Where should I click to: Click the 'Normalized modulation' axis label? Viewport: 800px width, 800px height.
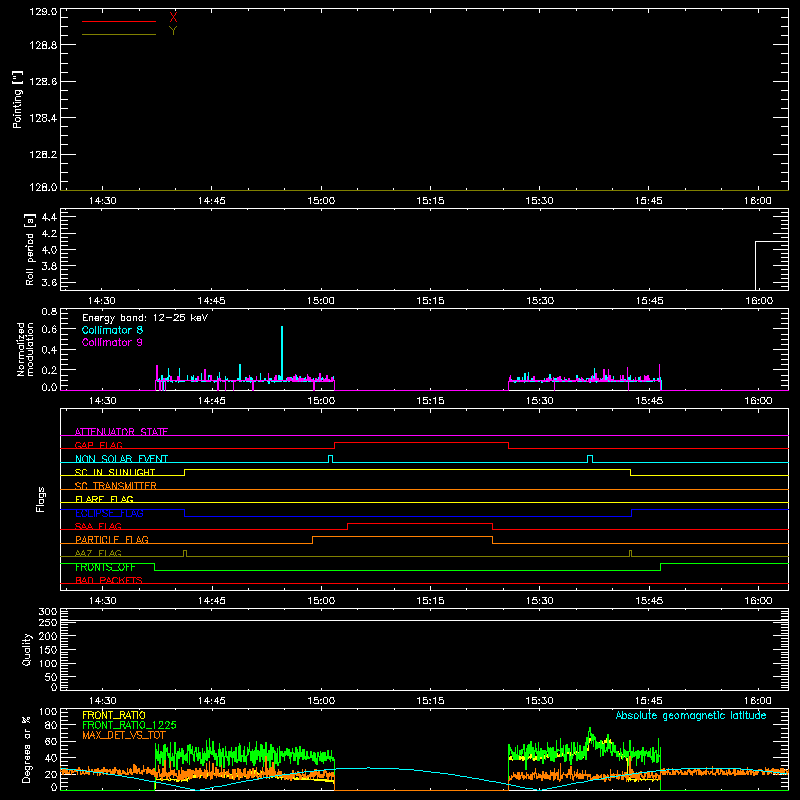(25, 349)
